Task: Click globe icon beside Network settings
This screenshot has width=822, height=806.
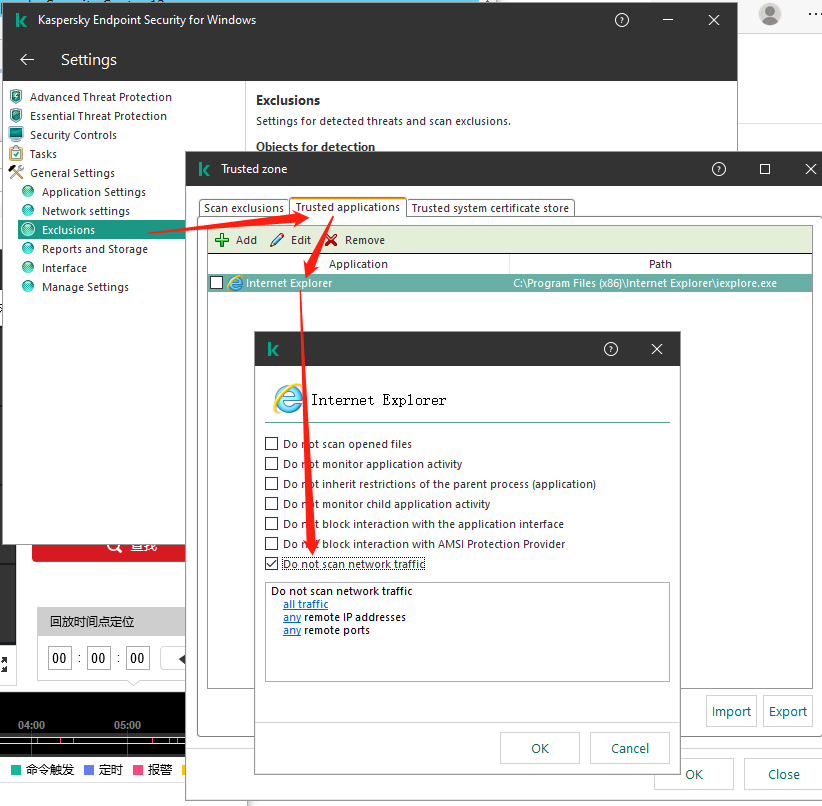Action: tap(28, 210)
